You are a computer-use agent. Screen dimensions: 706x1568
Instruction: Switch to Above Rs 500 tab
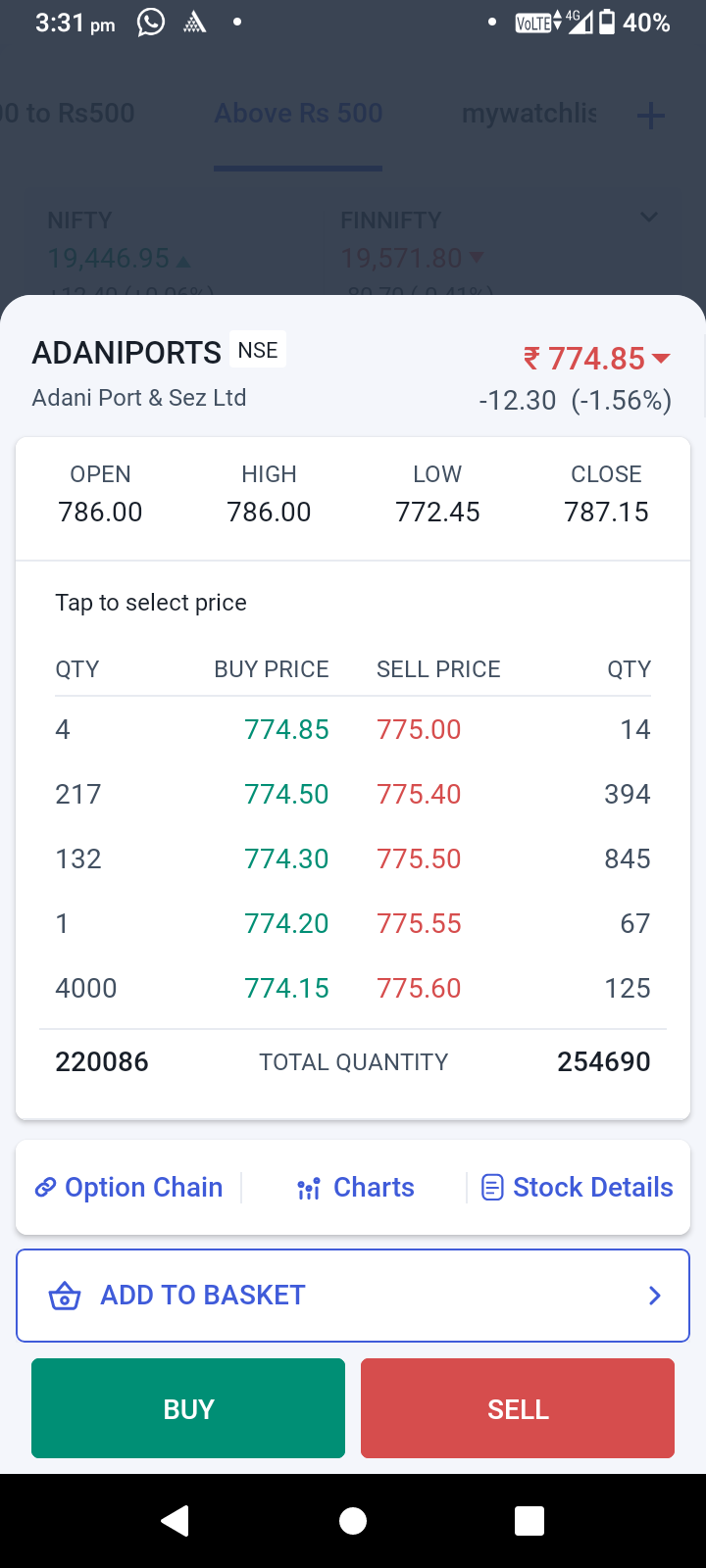pos(298,114)
